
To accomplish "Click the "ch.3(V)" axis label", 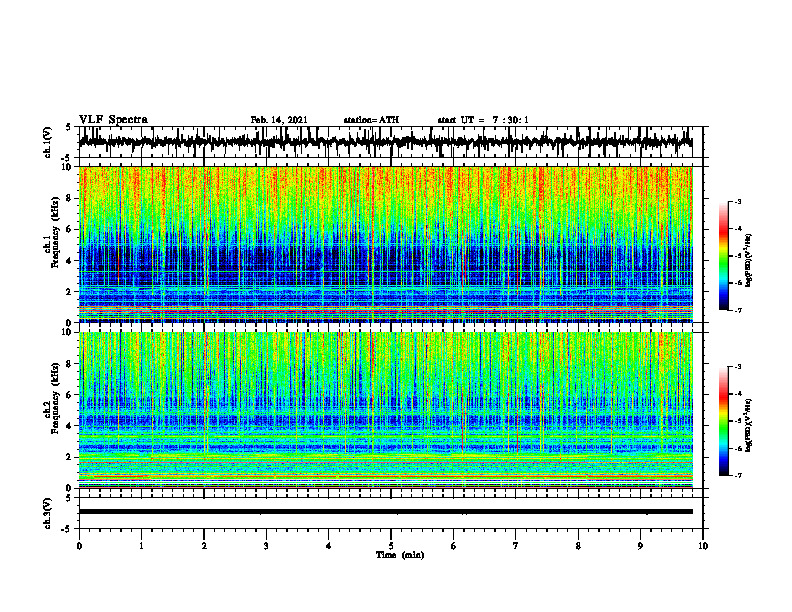I will click(x=48, y=513).
